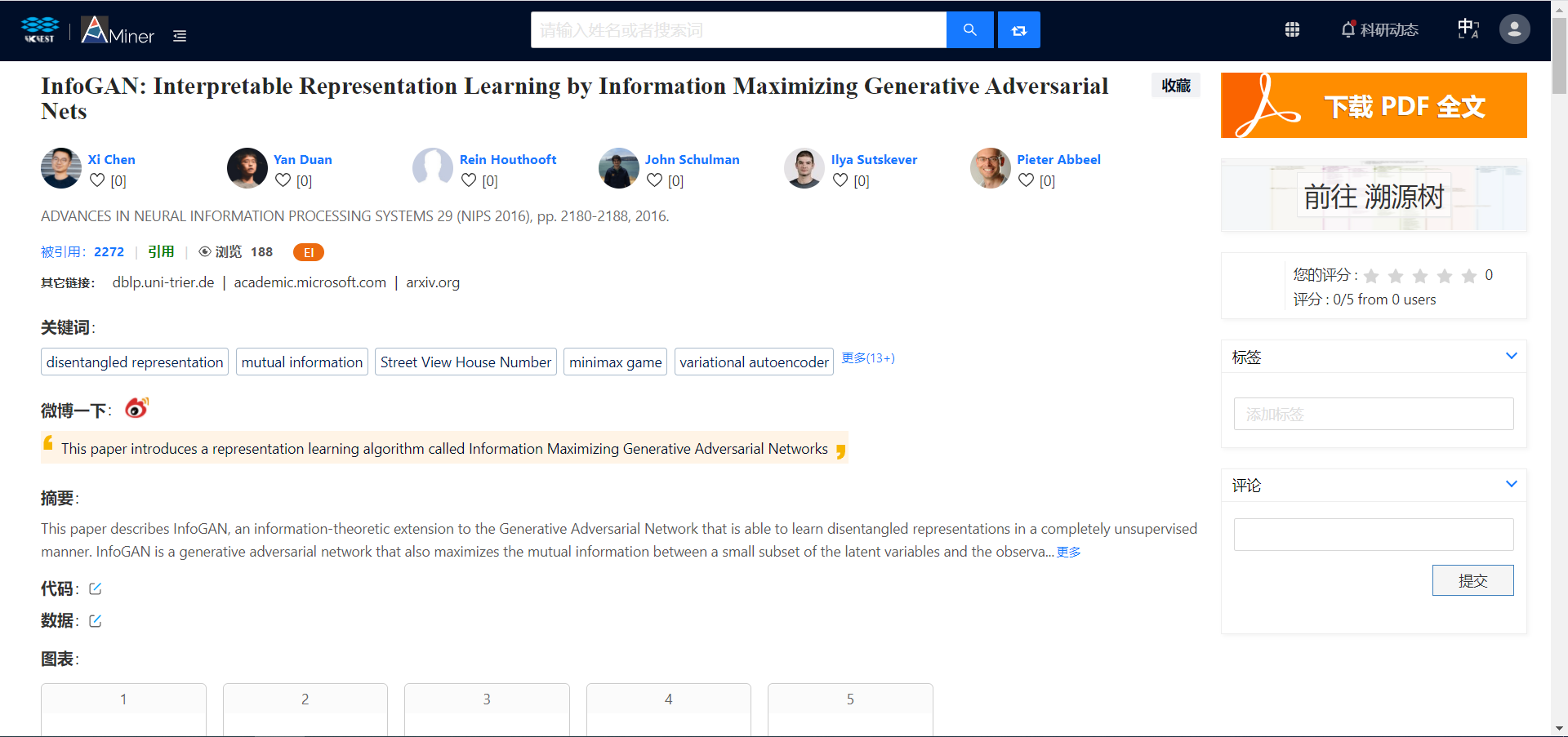
Task: Expand more keywords 更多(13+)
Action: pyautogui.click(x=868, y=357)
